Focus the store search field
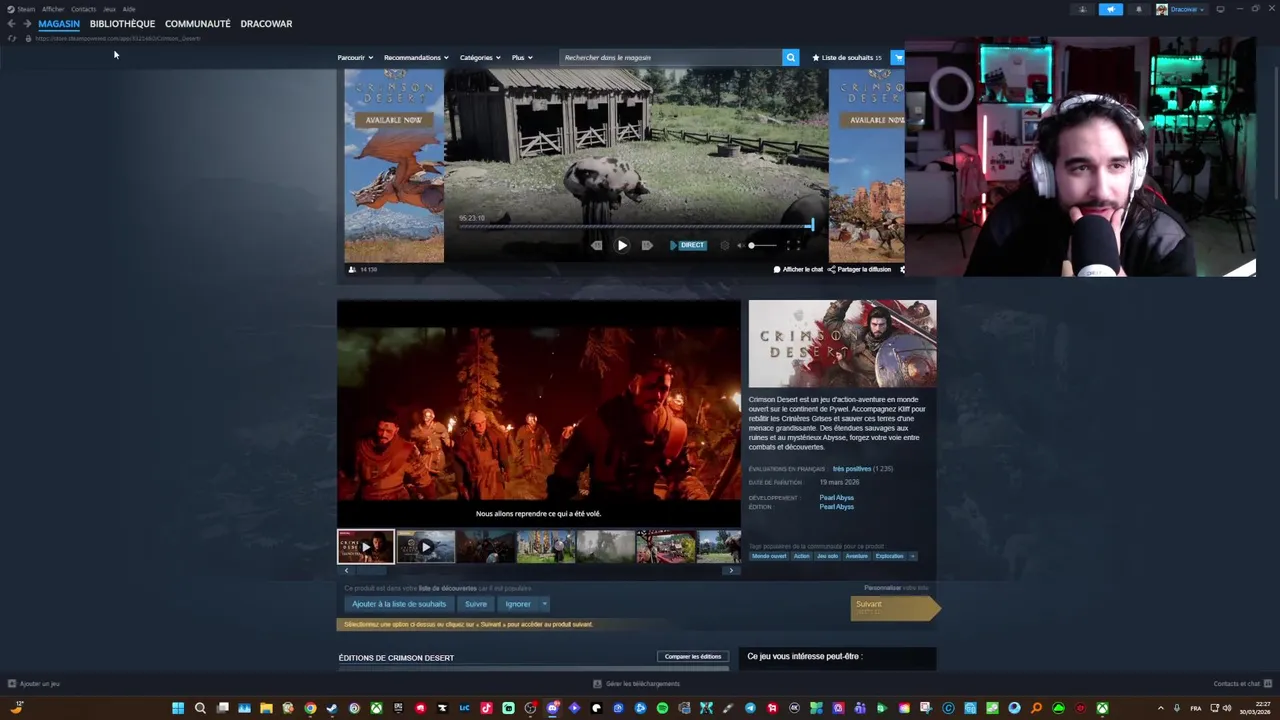The image size is (1280, 720). 670,57
